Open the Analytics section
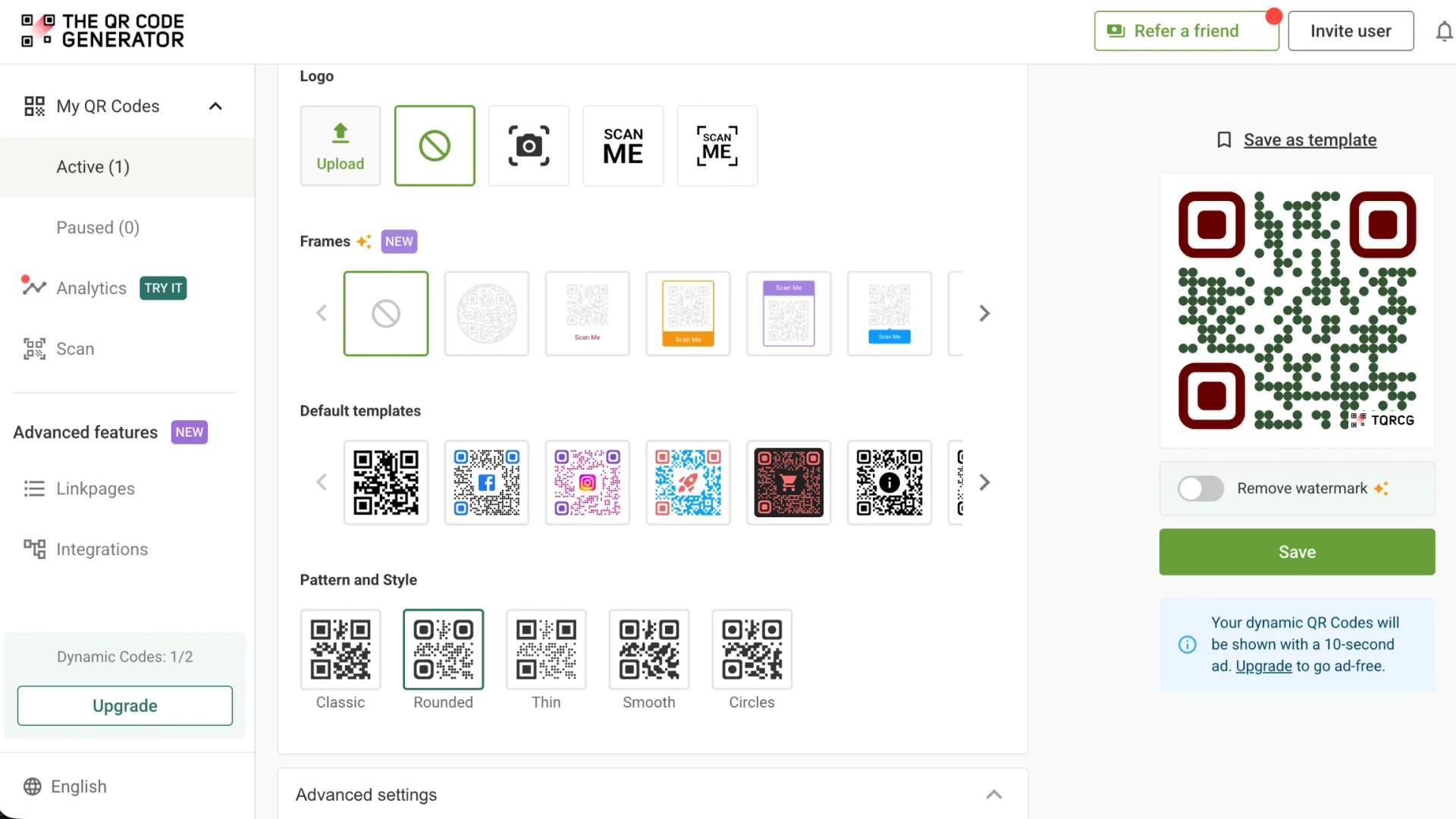Viewport: 1456px width, 819px height. (x=91, y=288)
